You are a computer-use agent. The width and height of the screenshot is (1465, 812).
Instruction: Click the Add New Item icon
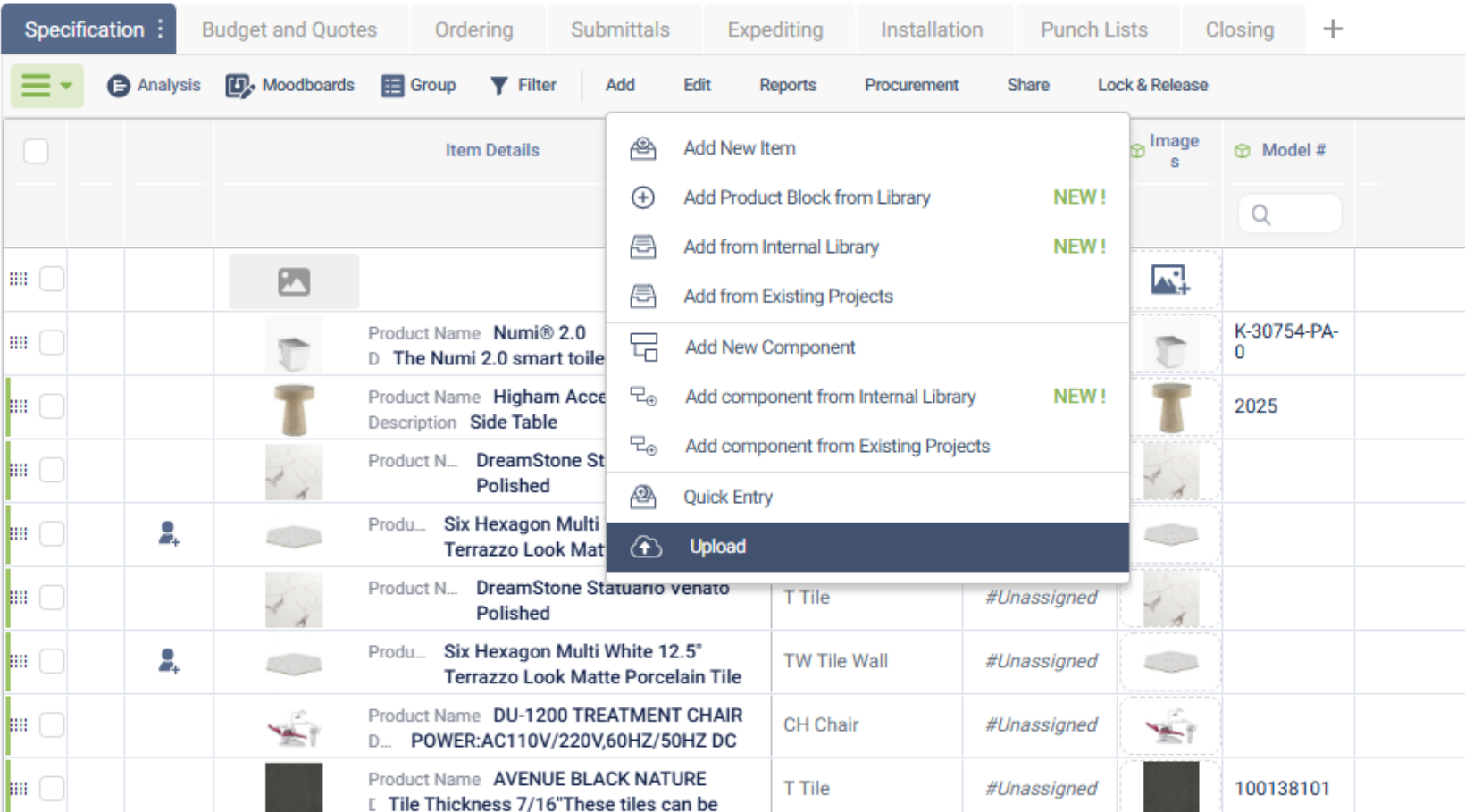[643, 148]
